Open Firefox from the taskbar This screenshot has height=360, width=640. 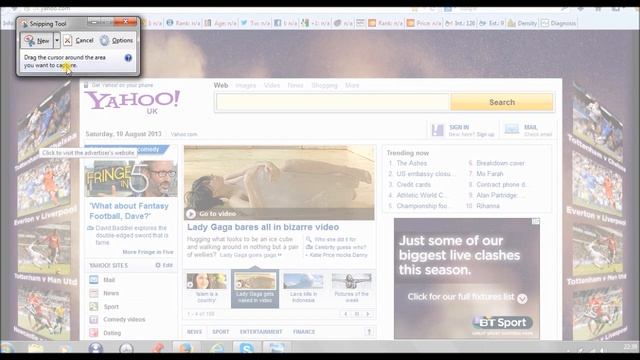point(185,349)
